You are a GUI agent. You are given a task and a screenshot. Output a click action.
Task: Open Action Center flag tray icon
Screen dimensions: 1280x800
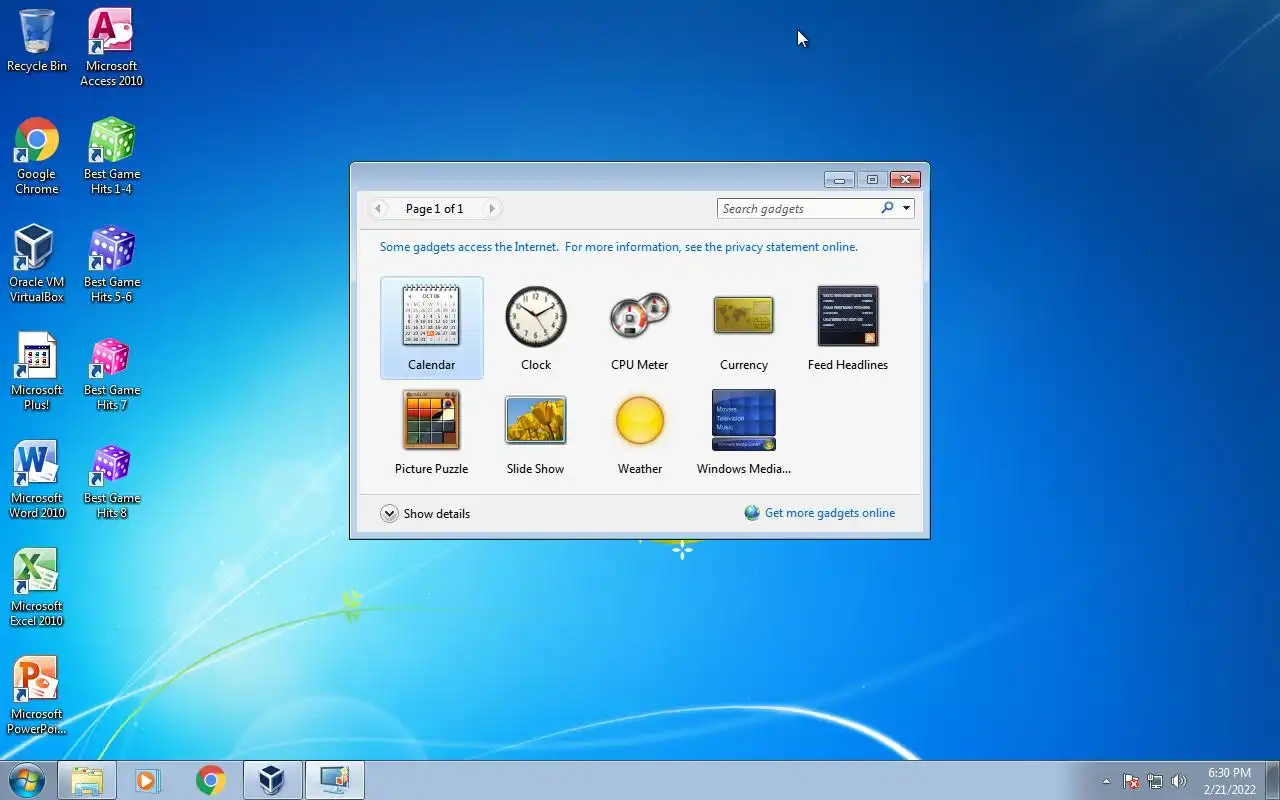pos(1131,781)
